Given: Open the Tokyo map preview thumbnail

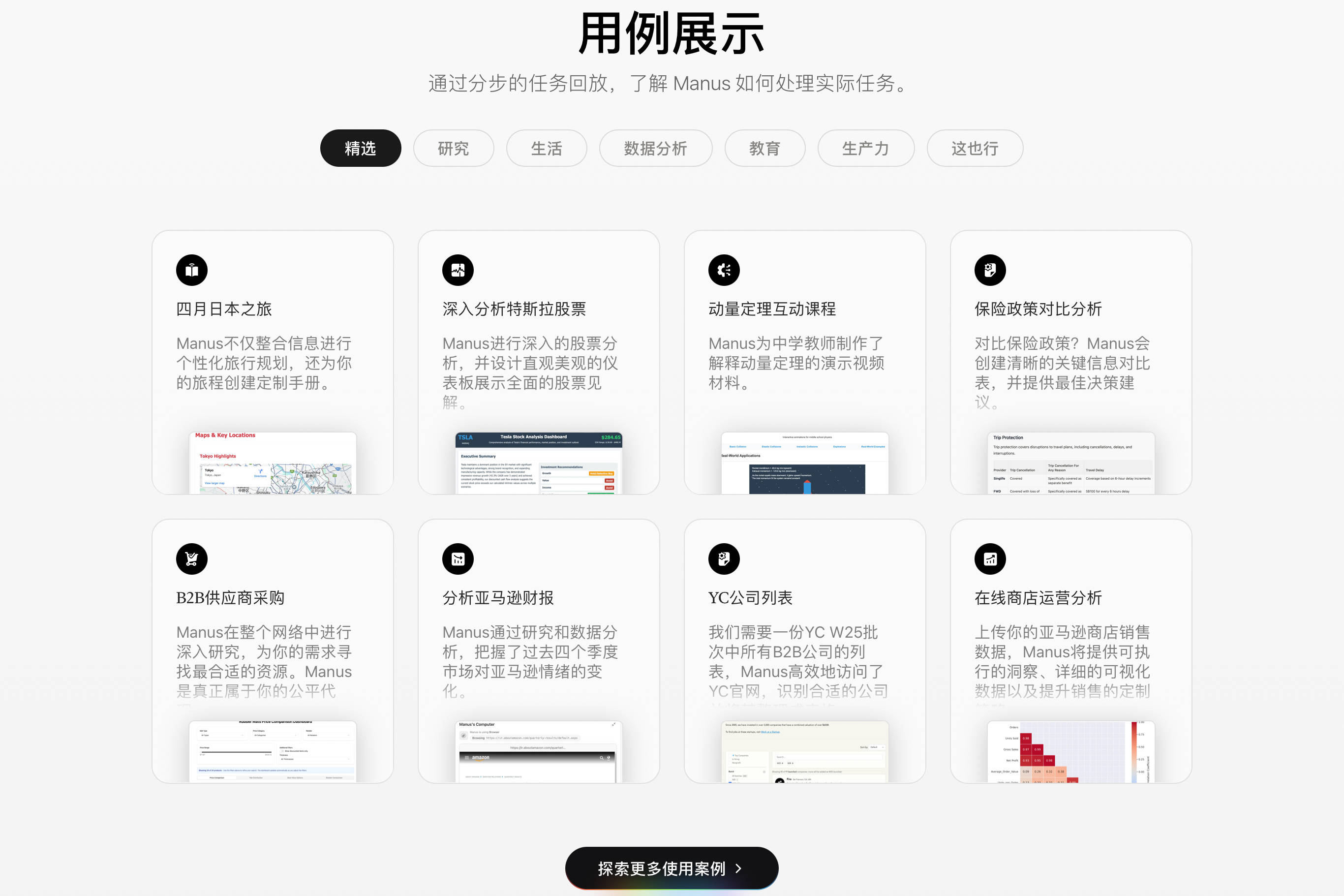Looking at the screenshot, I should point(273,463).
